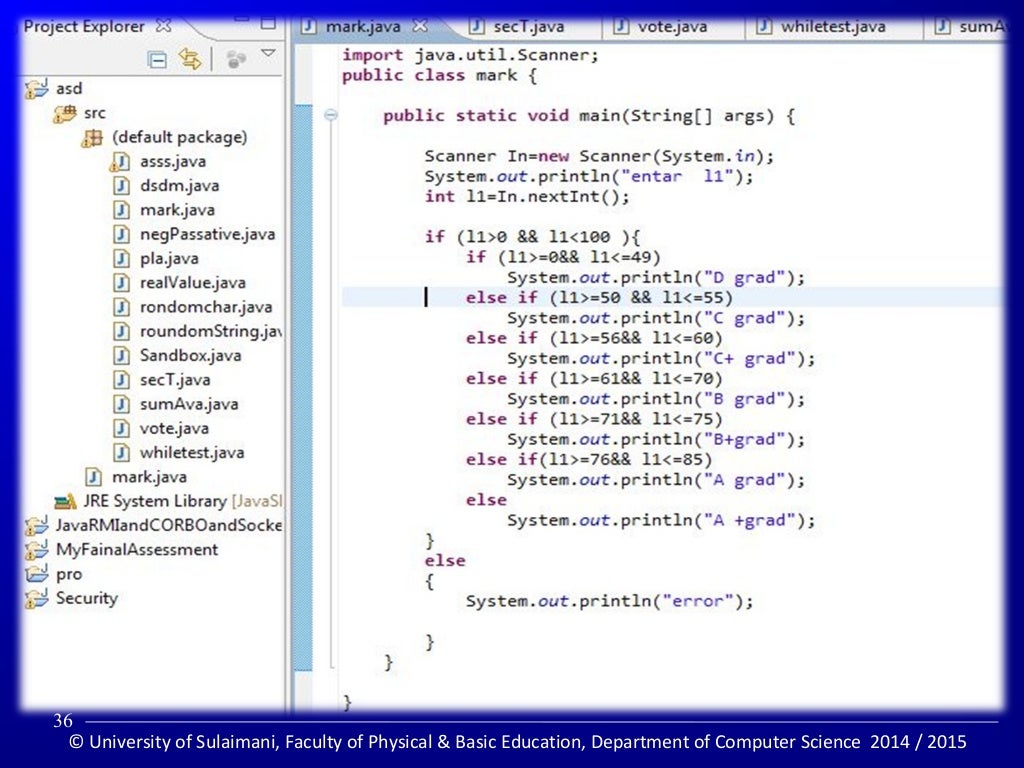Screen dimensions: 1024x768
Task: Maximize the Project Explorer panel
Action: point(267,20)
